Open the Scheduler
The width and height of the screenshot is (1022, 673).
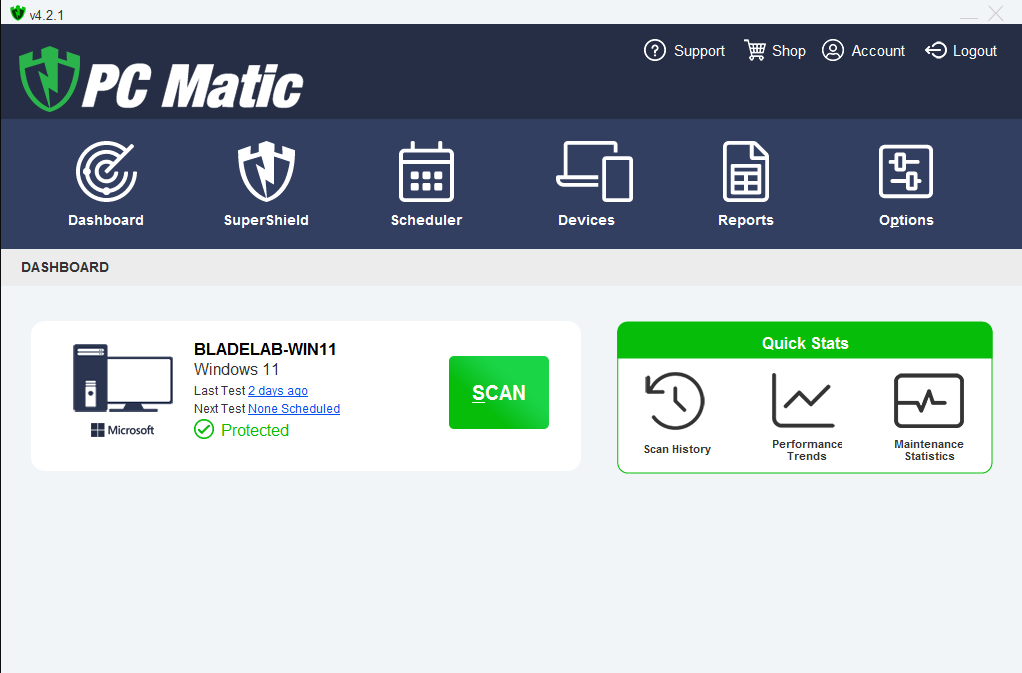pos(426,184)
